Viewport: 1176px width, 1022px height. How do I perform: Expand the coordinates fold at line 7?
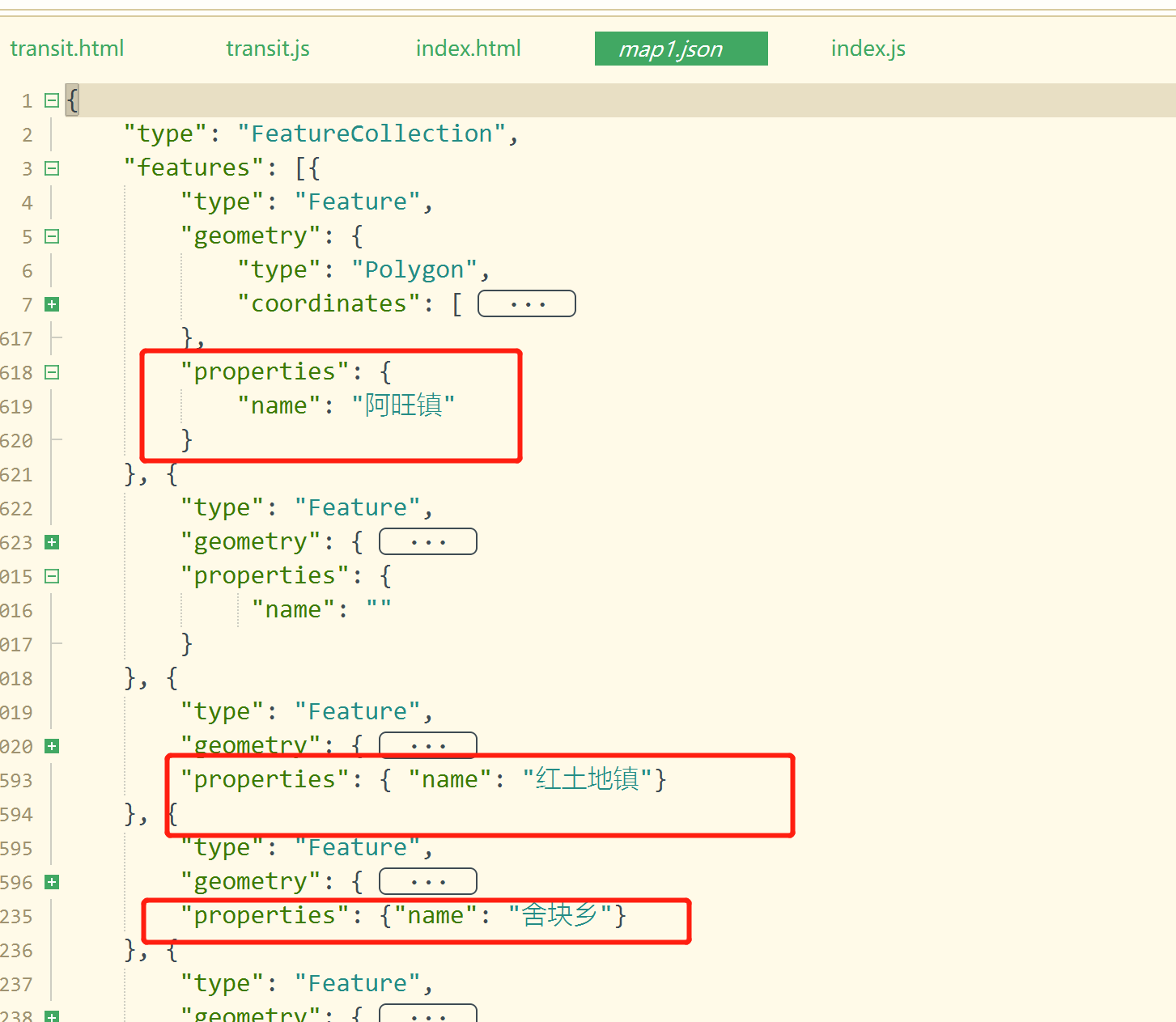(52, 304)
